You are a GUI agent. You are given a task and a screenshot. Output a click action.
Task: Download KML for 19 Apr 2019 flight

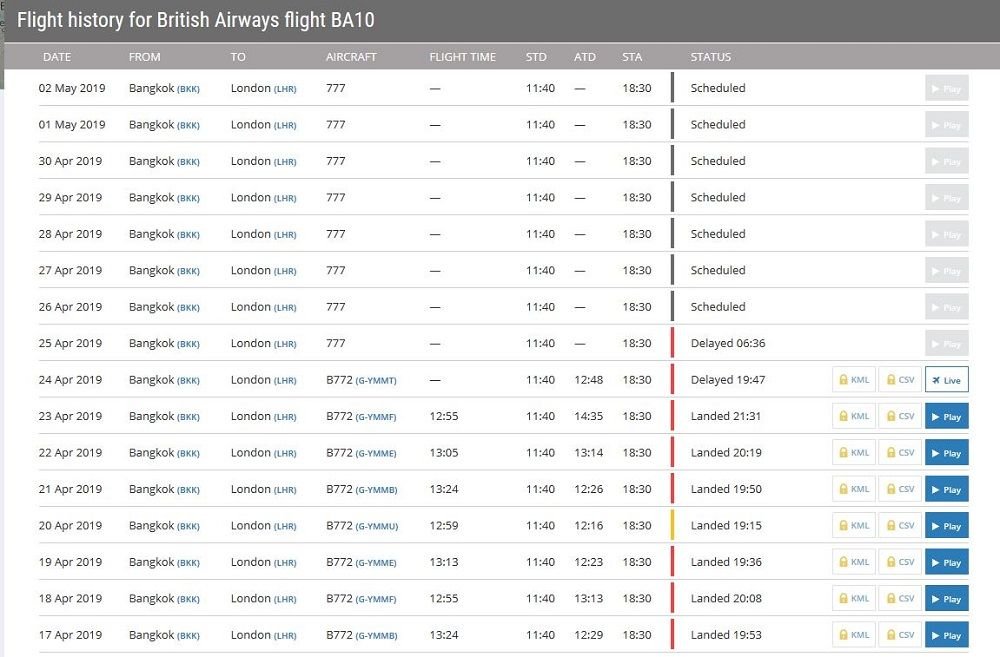coord(853,561)
